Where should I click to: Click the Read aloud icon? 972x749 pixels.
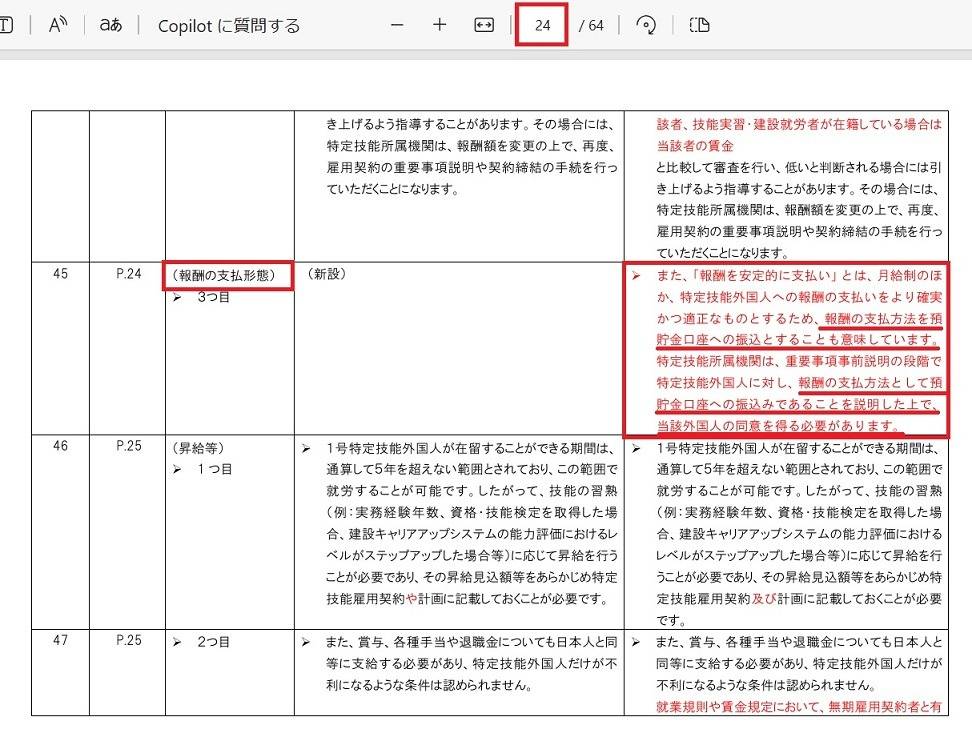(58, 25)
